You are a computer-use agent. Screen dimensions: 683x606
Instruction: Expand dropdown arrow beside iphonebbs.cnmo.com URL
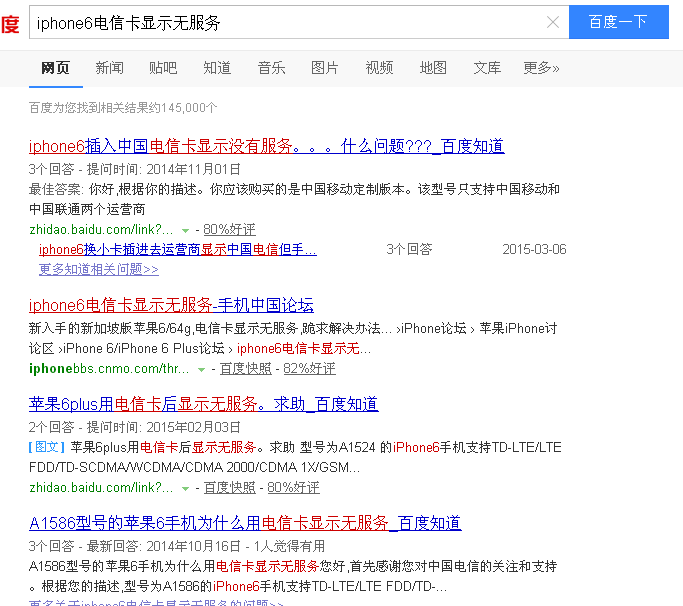(201, 369)
